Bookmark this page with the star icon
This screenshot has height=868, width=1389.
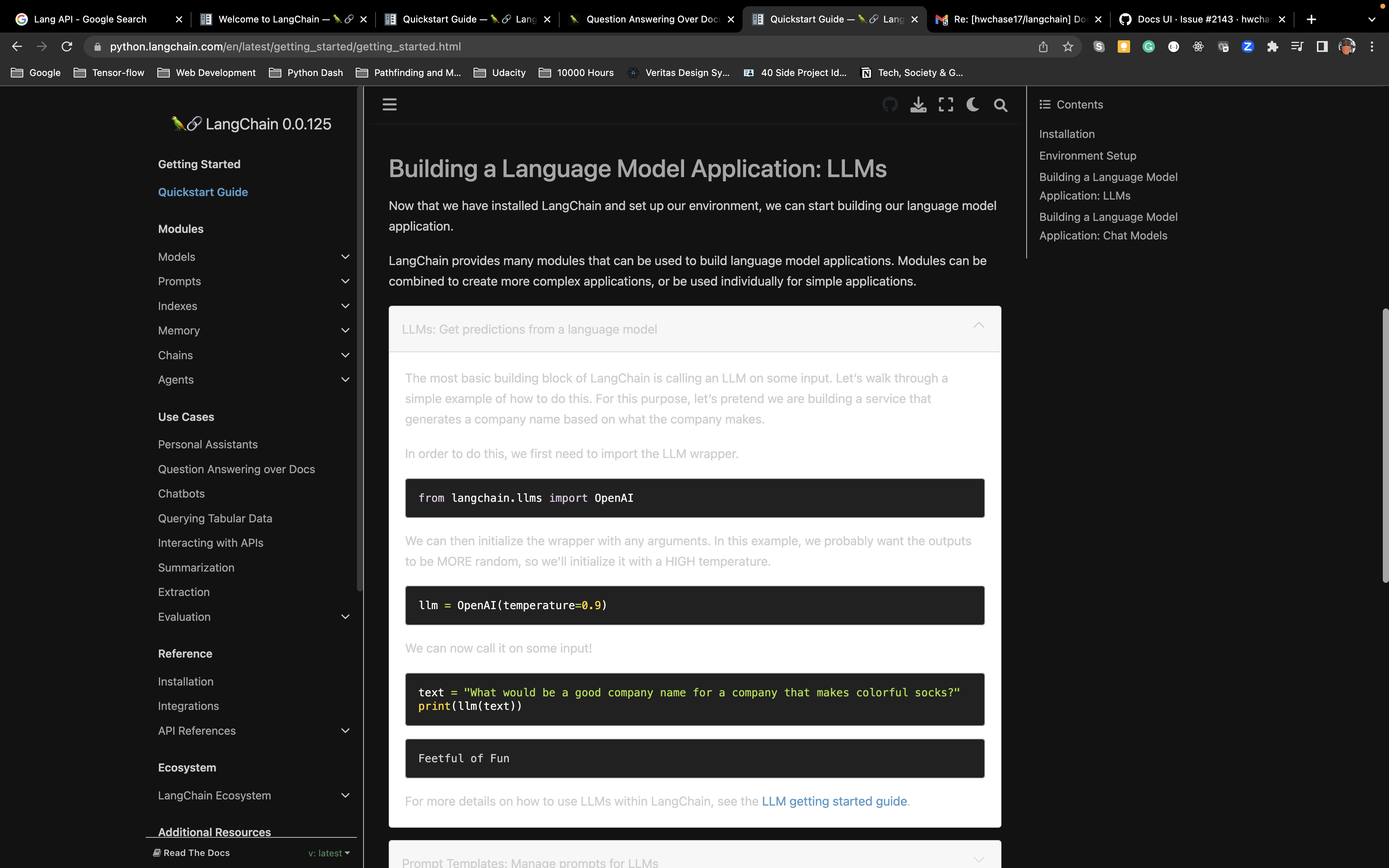1067,46
